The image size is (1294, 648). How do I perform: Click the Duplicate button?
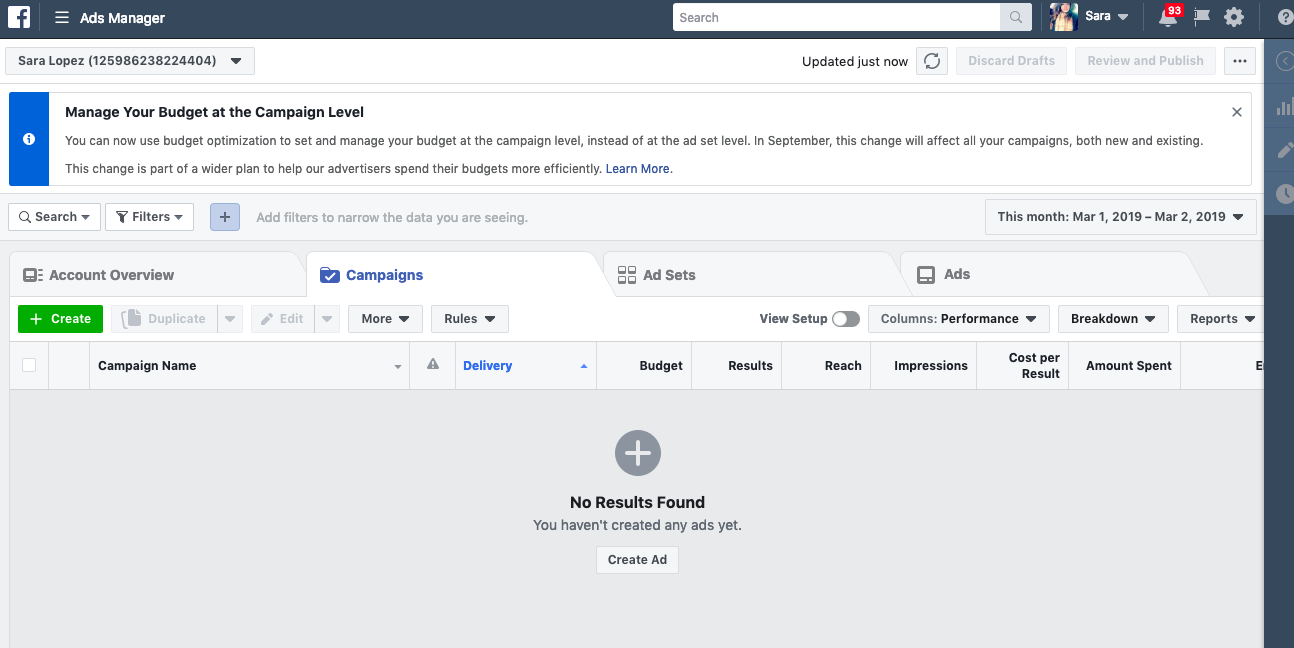(165, 319)
